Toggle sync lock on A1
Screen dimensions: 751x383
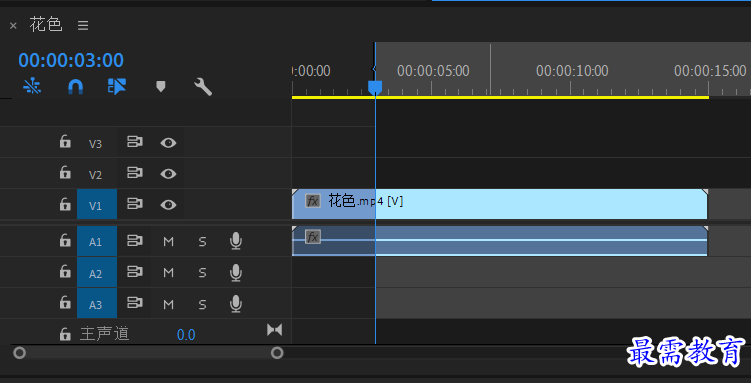pos(135,240)
